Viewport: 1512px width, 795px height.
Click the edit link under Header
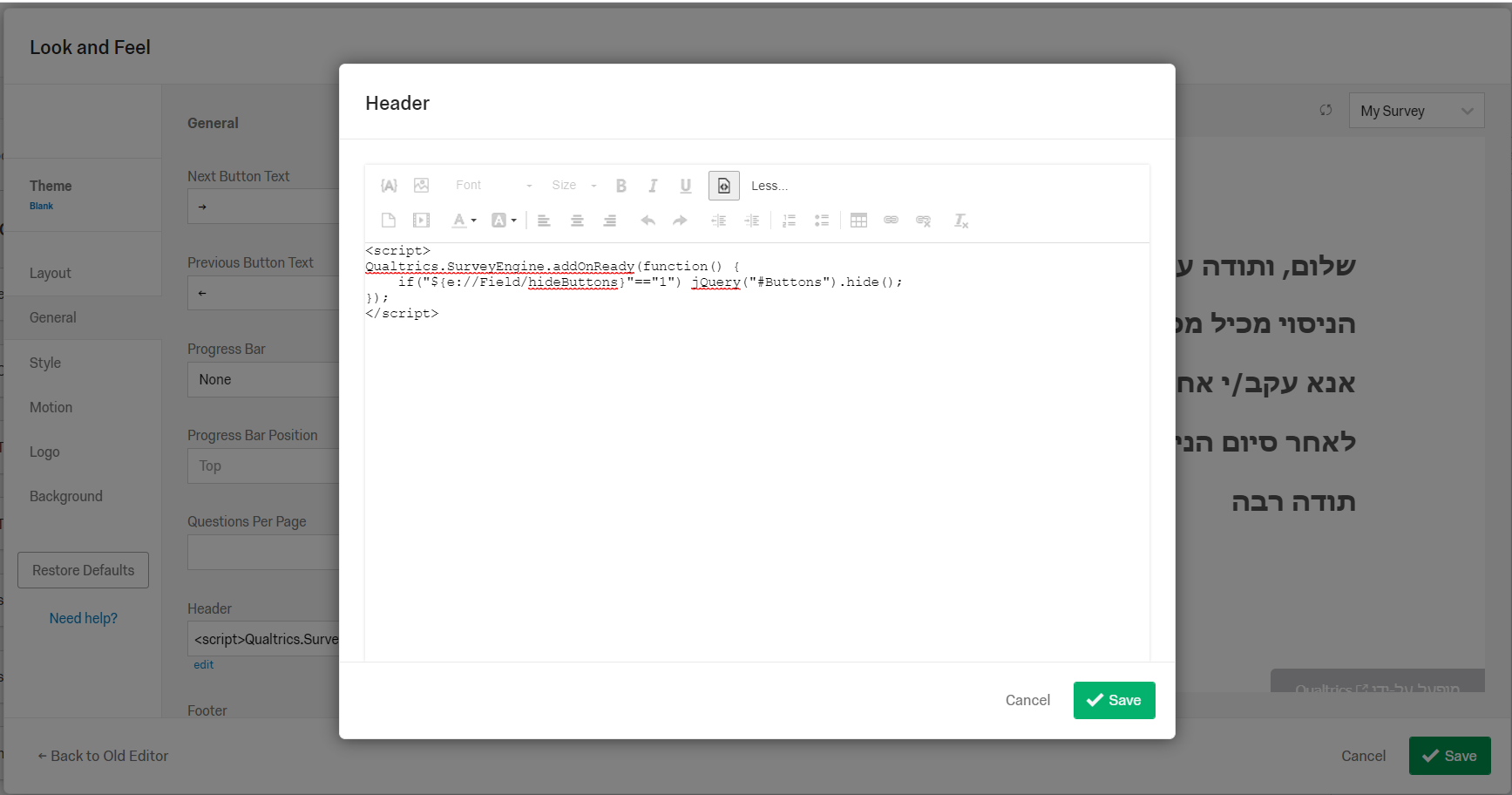coord(203,664)
